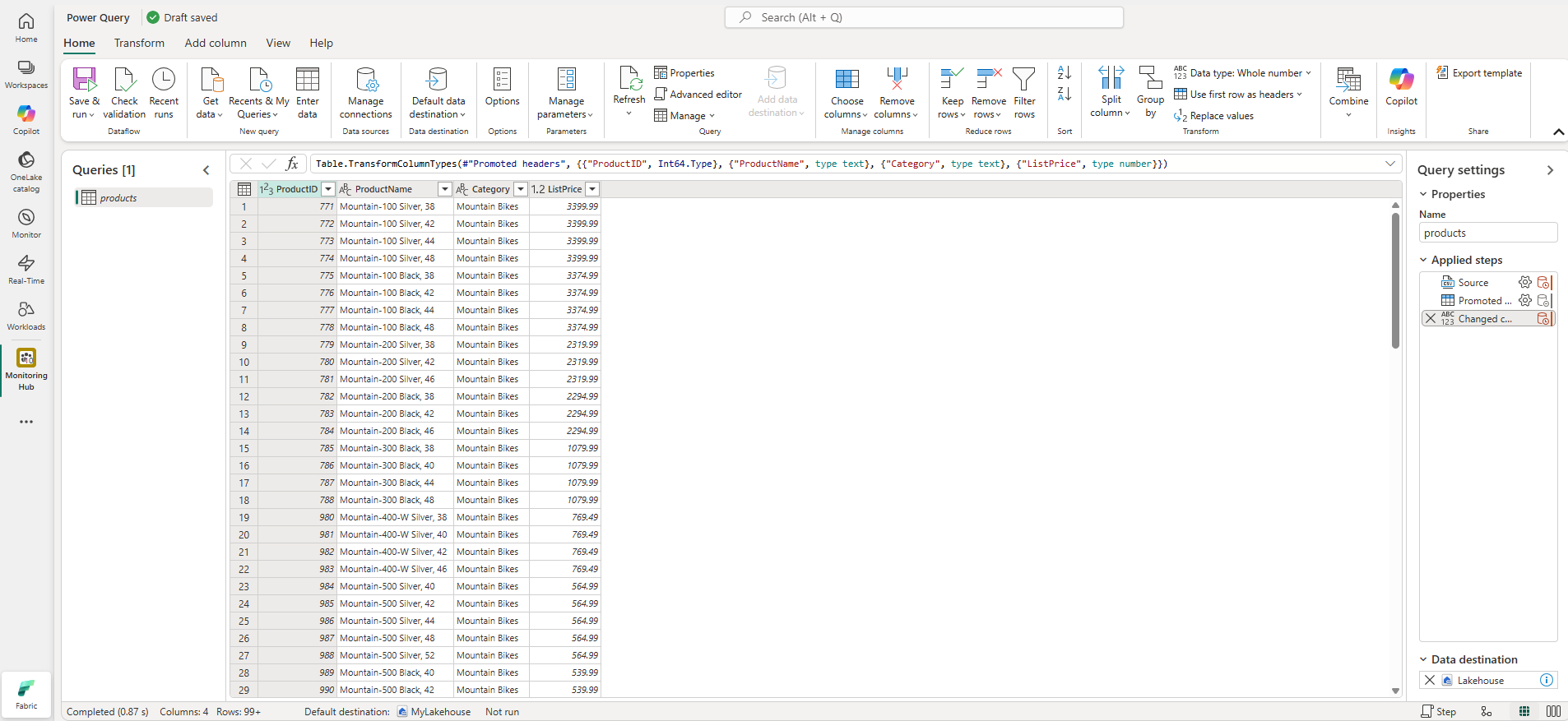Image resolution: width=1568 pixels, height=721 pixels.
Task: Click the data grid vertical scrollbar
Action: 1395,280
